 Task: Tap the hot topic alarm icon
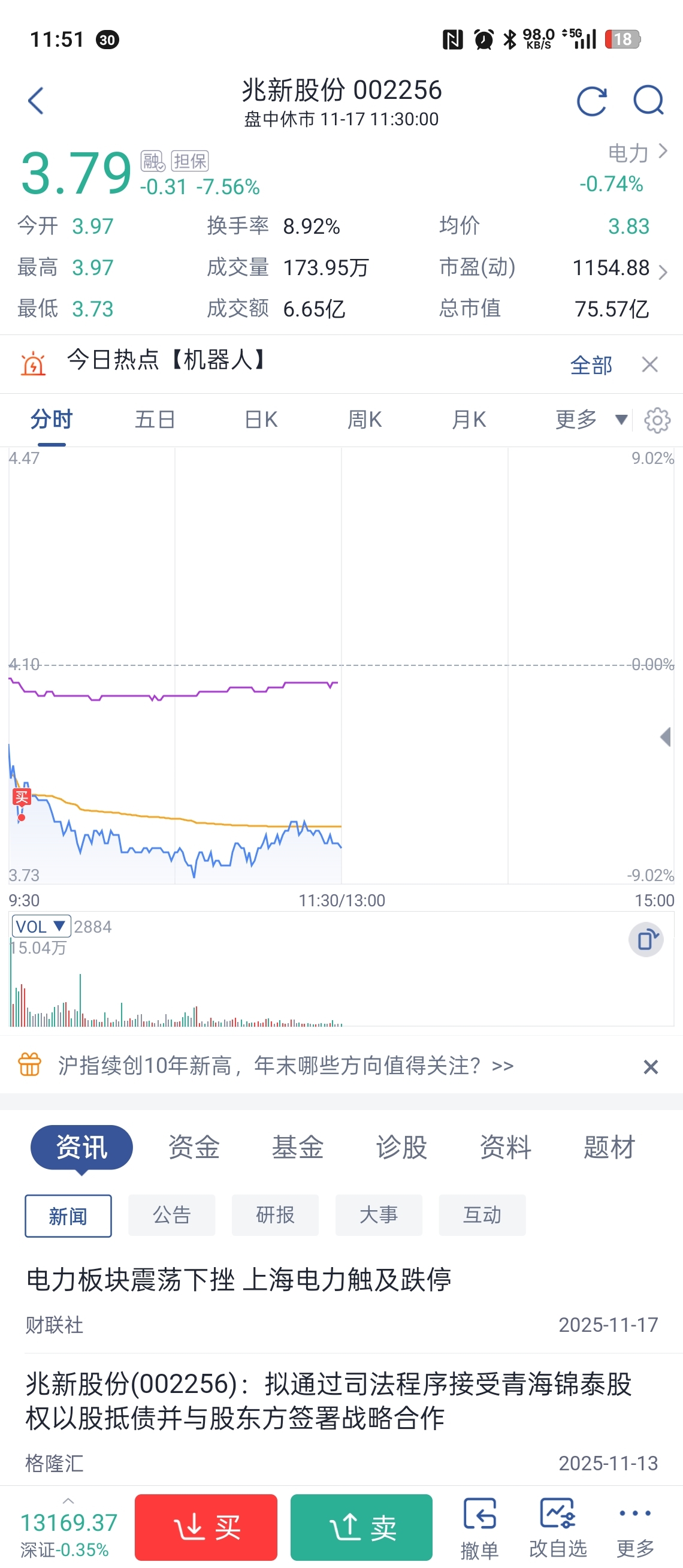(33, 364)
